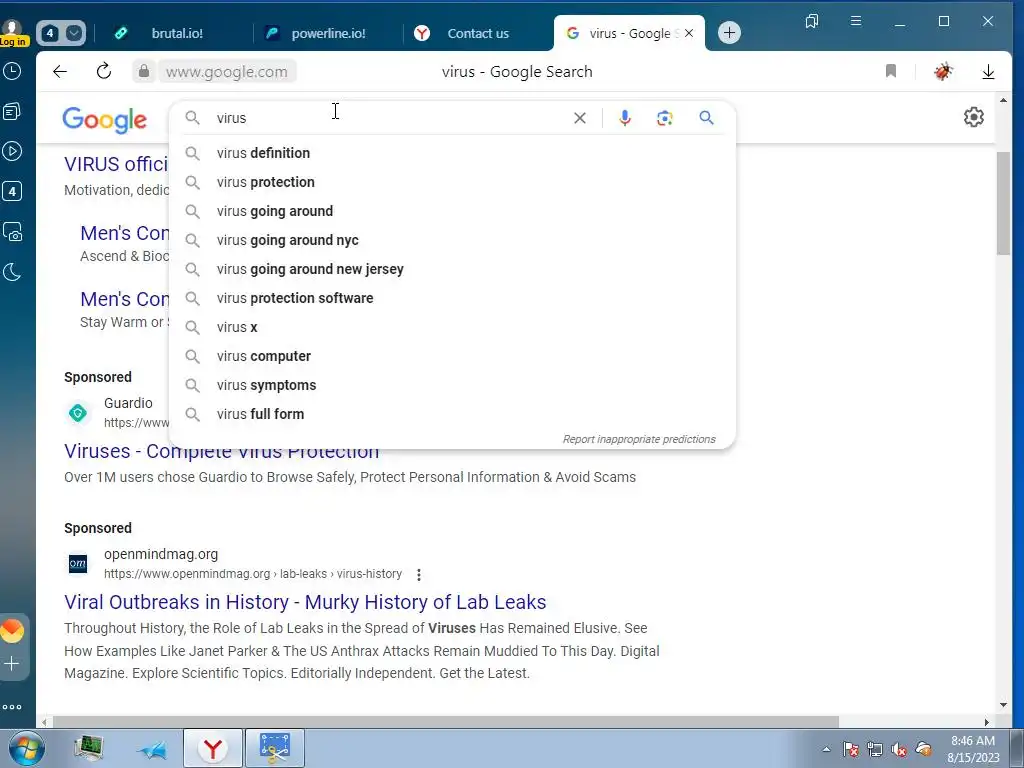Open the Action Center flag tray icon
Screen dimensions: 1024x768
[850, 750]
